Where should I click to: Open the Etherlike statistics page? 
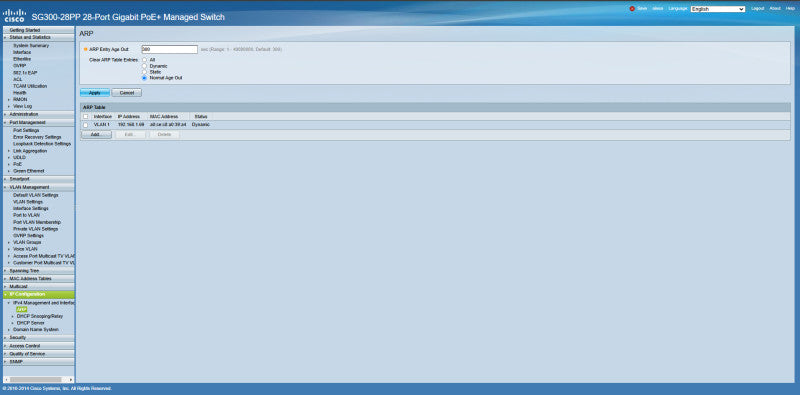click(x=22, y=59)
